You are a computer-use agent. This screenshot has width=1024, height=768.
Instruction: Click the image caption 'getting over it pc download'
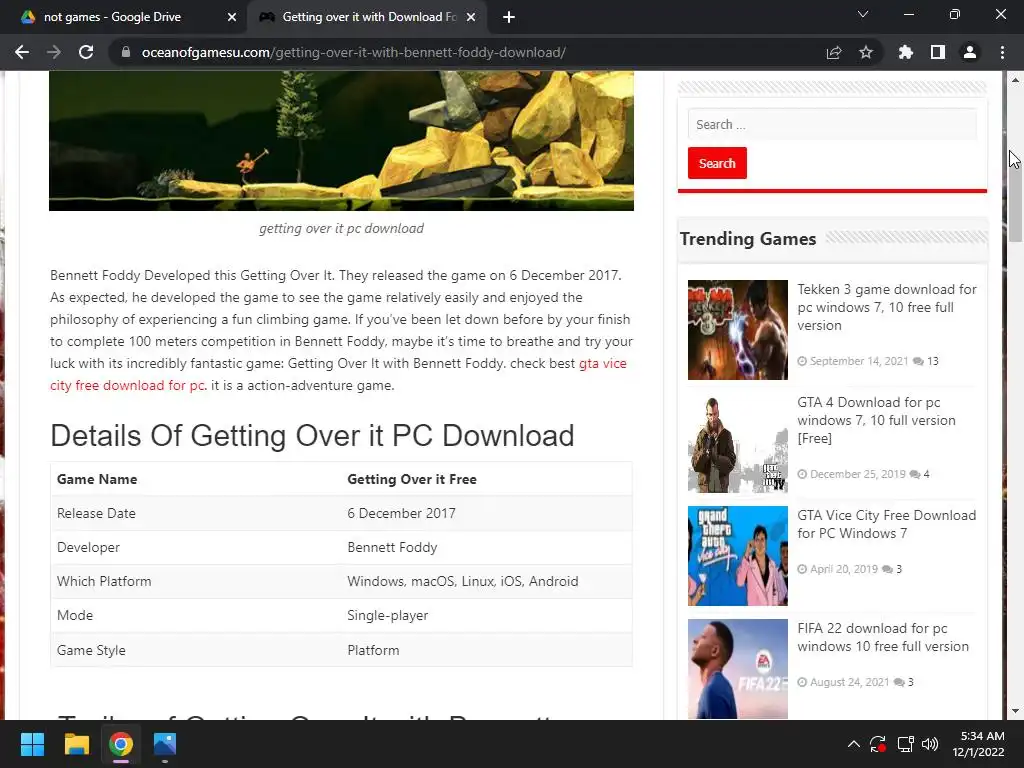pyautogui.click(x=341, y=229)
